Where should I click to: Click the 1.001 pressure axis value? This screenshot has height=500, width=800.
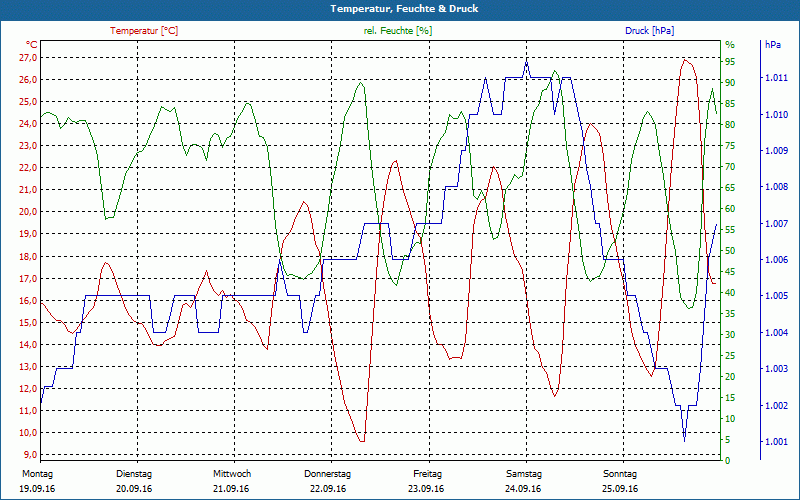pos(776,442)
